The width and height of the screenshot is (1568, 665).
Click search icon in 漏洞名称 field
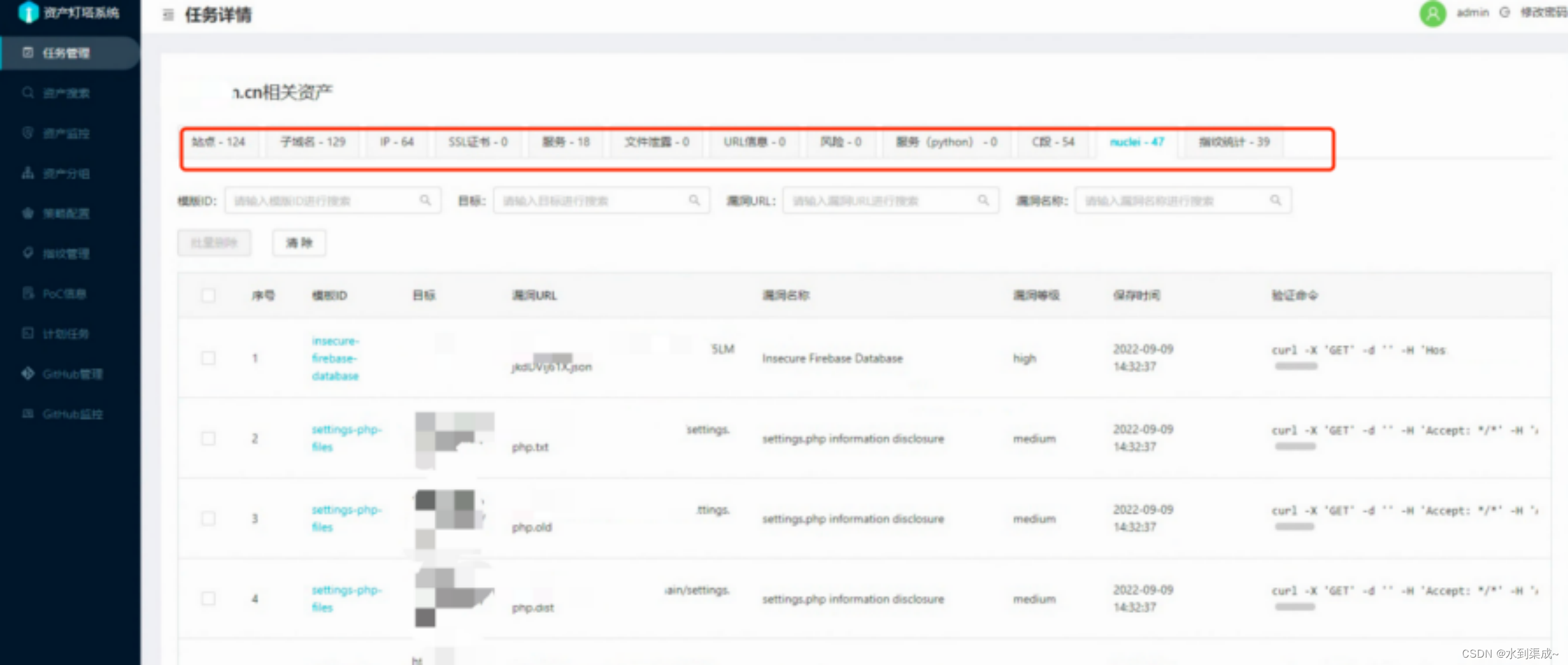pyautogui.click(x=1275, y=200)
